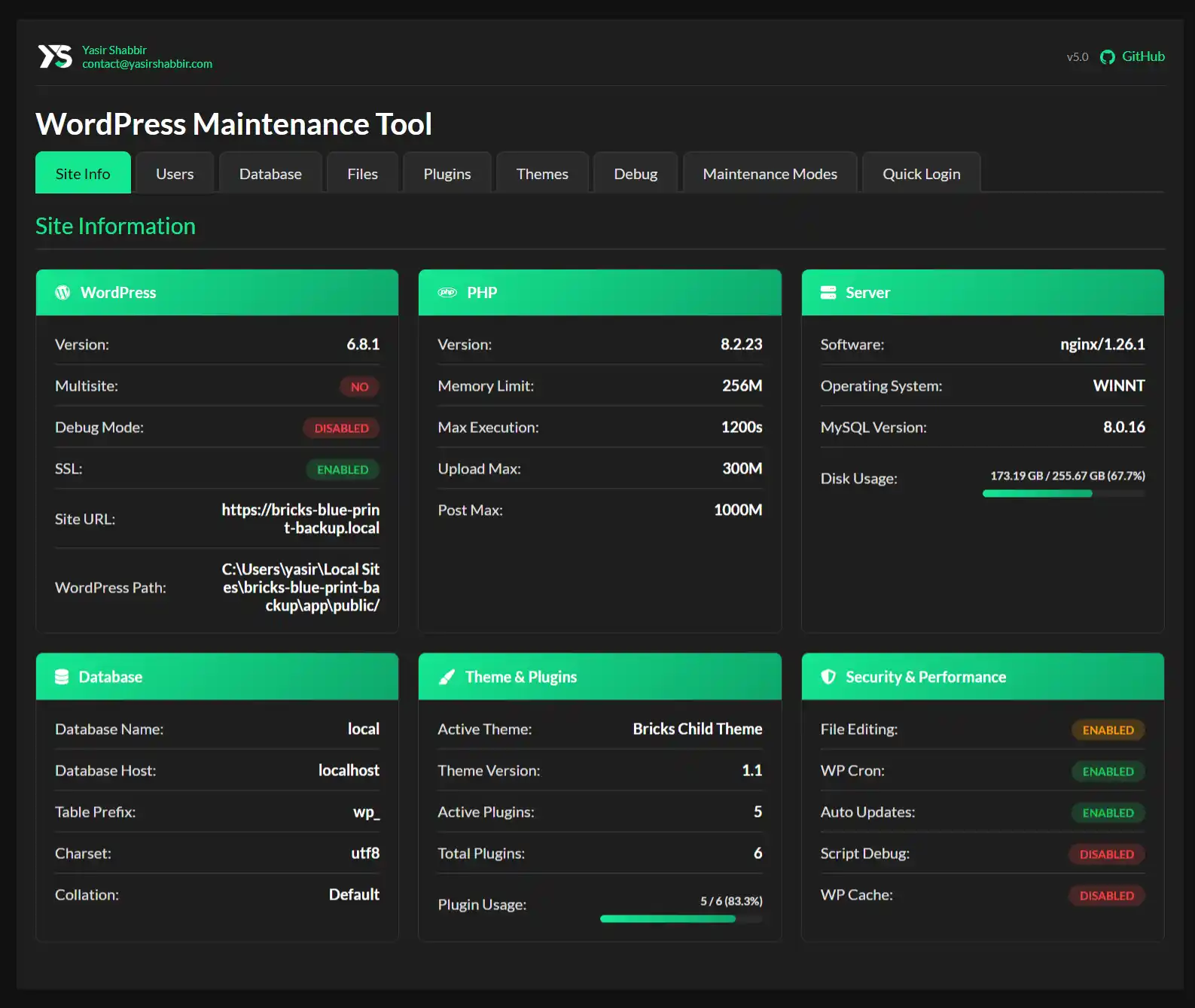The width and height of the screenshot is (1195, 1008).
Task: Click the Post Max 1000M value
Action: [738, 510]
